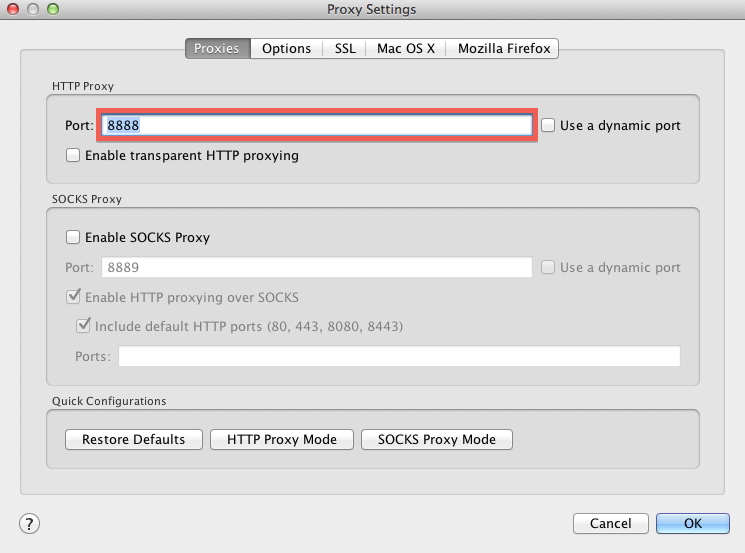Click the empty SOCKS Ports text field

[399, 356]
